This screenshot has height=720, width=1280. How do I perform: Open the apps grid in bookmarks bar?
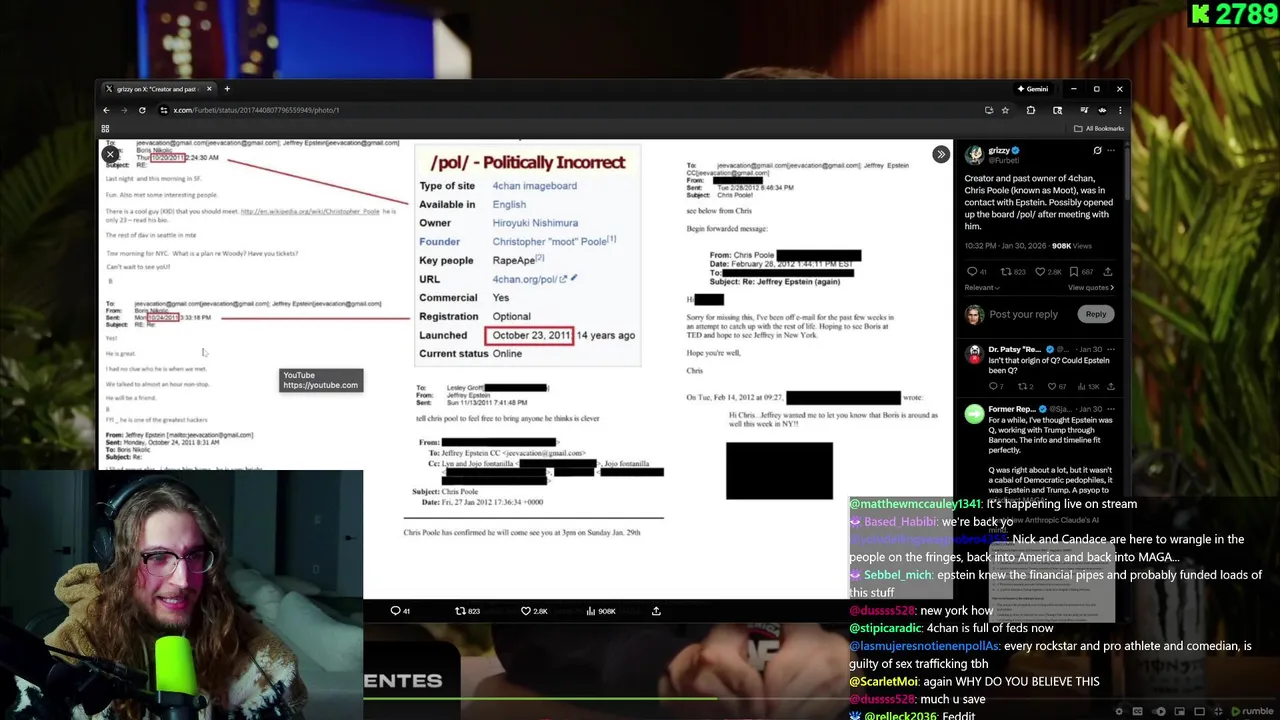tap(105, 128)
